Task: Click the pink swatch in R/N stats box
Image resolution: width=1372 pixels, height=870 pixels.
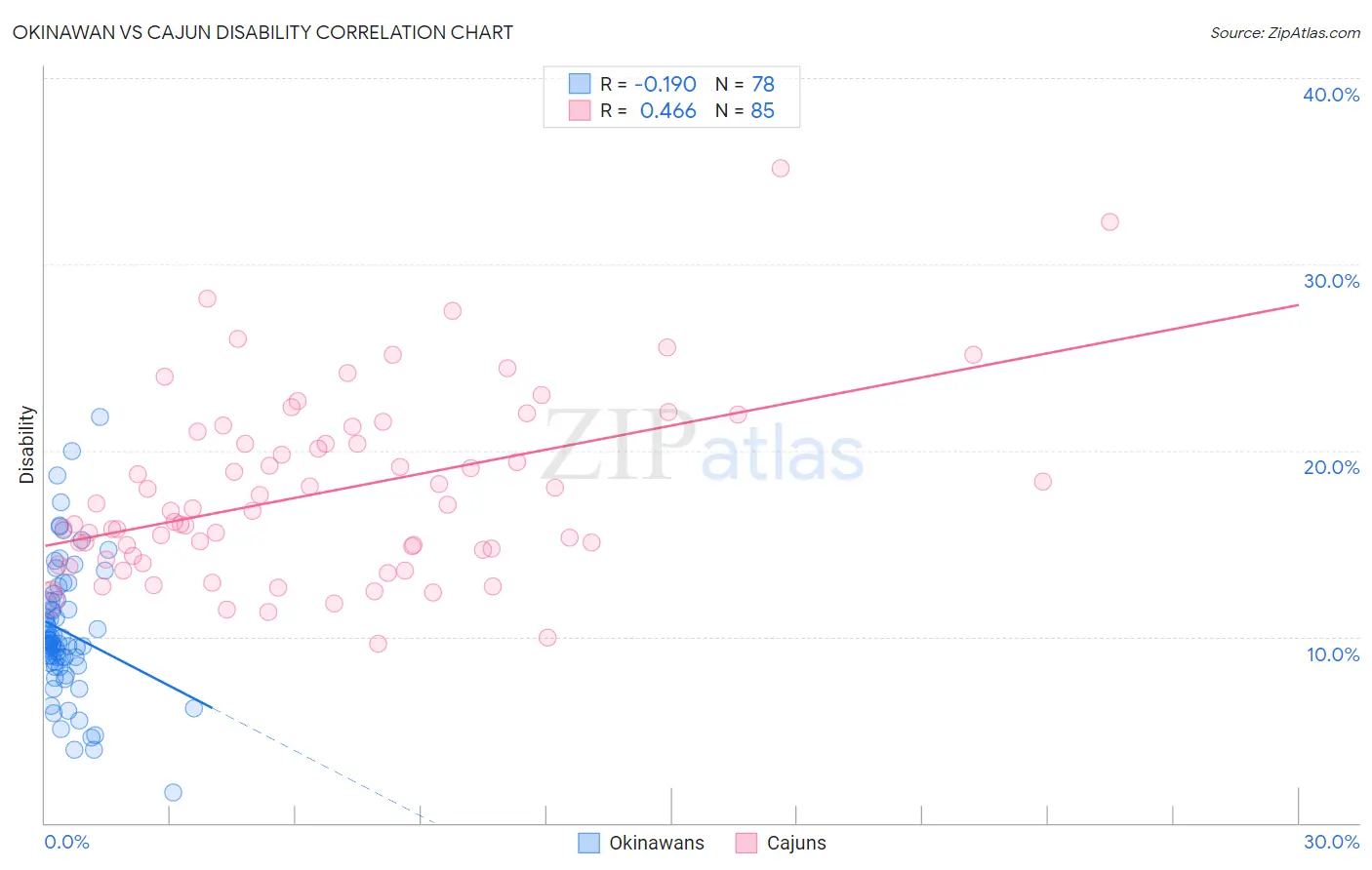Action: (x=580, y=110)
